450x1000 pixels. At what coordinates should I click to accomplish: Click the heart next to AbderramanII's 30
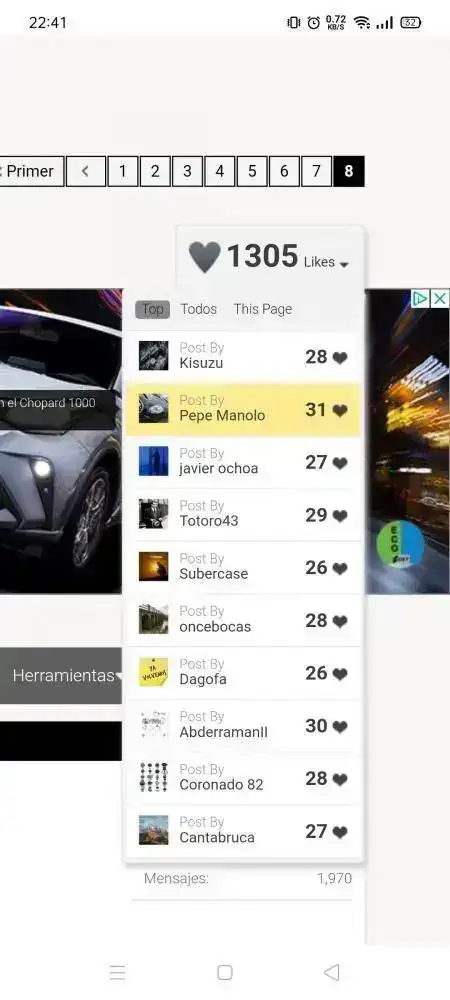[x=340, y=727]
